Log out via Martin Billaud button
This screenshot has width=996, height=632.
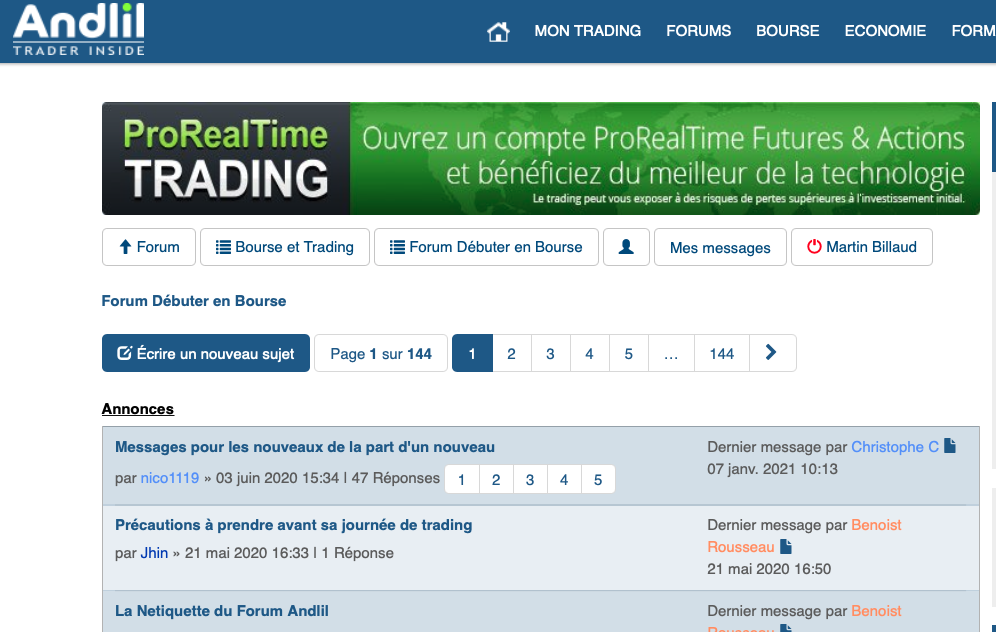tap(861, 247)
